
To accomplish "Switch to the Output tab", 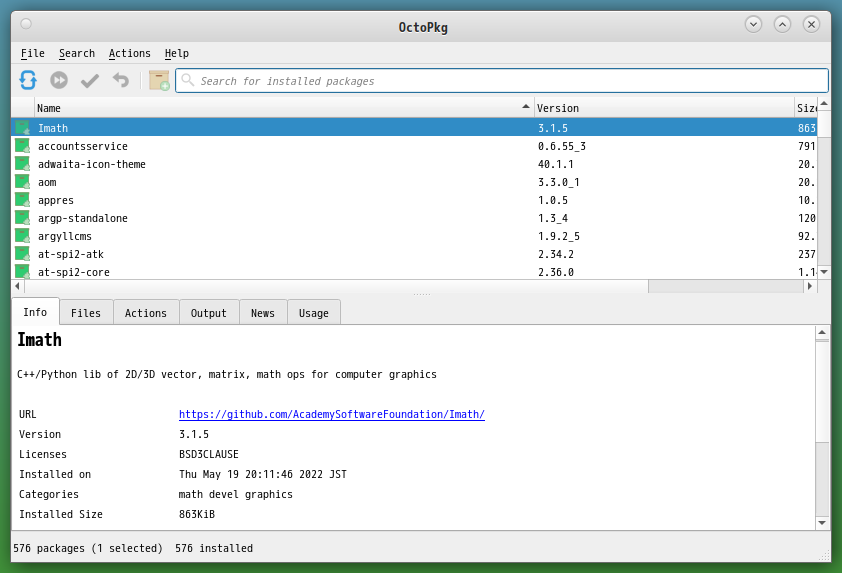I will (x=208, y=313).
